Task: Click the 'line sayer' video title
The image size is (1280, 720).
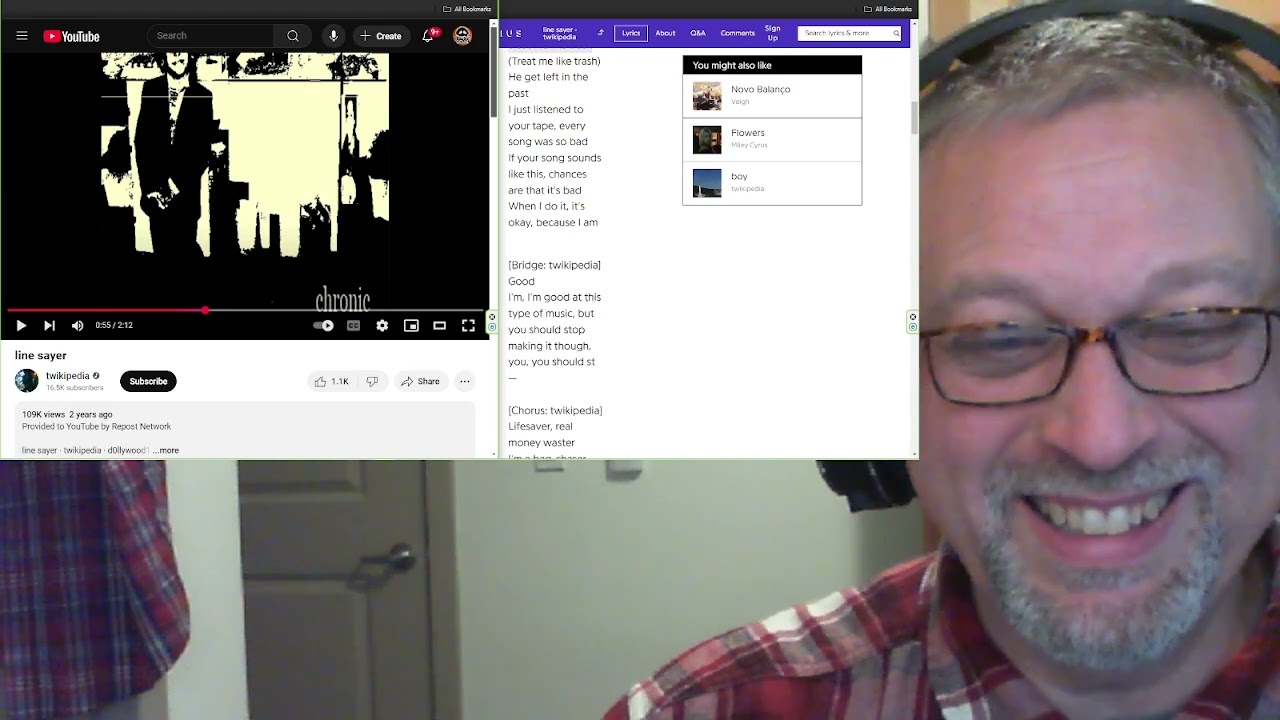Action: coord(41,355)
